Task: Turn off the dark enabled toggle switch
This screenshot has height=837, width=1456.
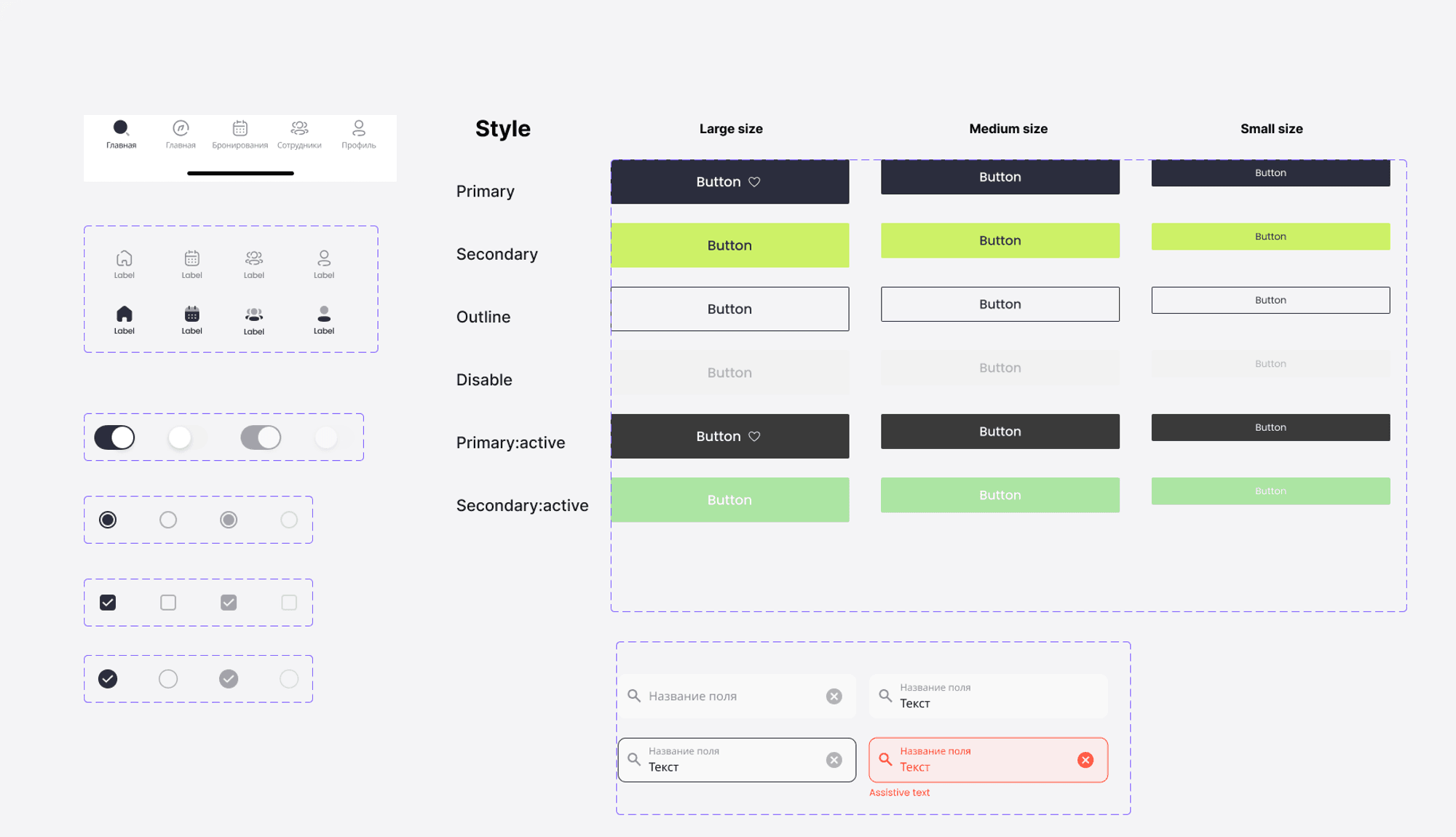Action: (114, 437)
